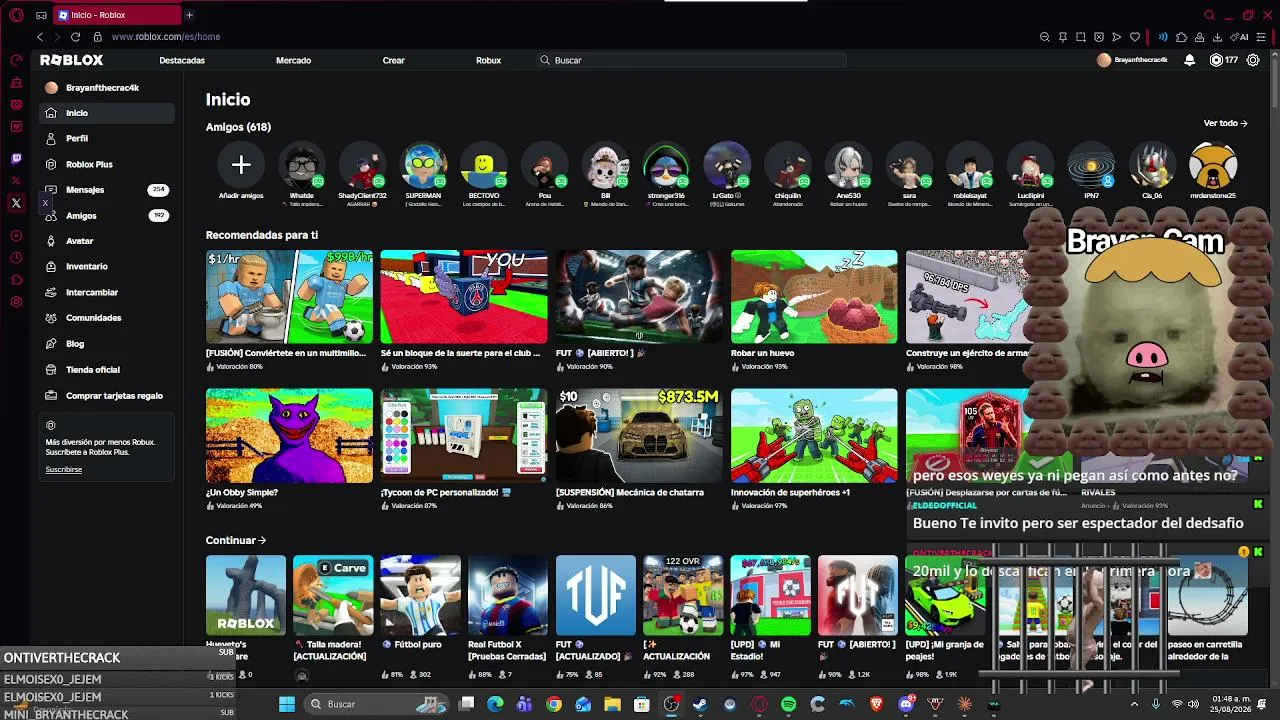This screenshot has height=720, width=1280.
Task: Launch Spotify from the taskbar
Action: [x=788, y=704]
